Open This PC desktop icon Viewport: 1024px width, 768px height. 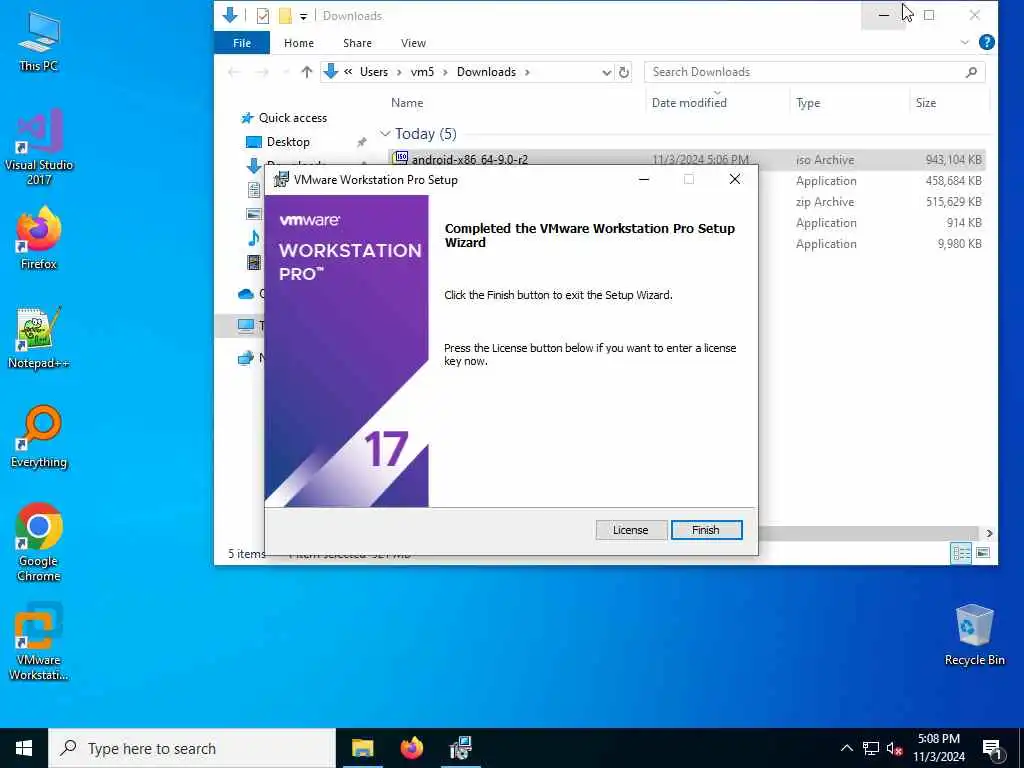(39, 40)
